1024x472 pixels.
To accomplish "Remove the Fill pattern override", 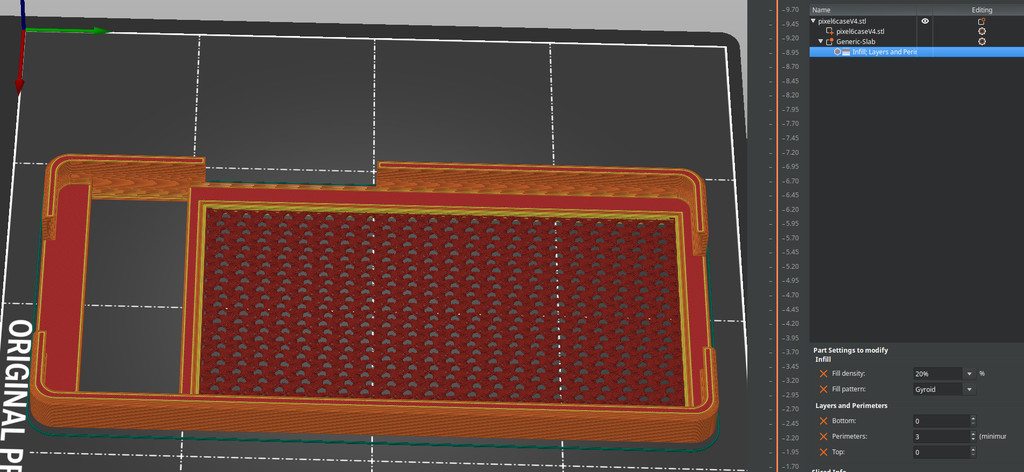I will click(823, 389).
